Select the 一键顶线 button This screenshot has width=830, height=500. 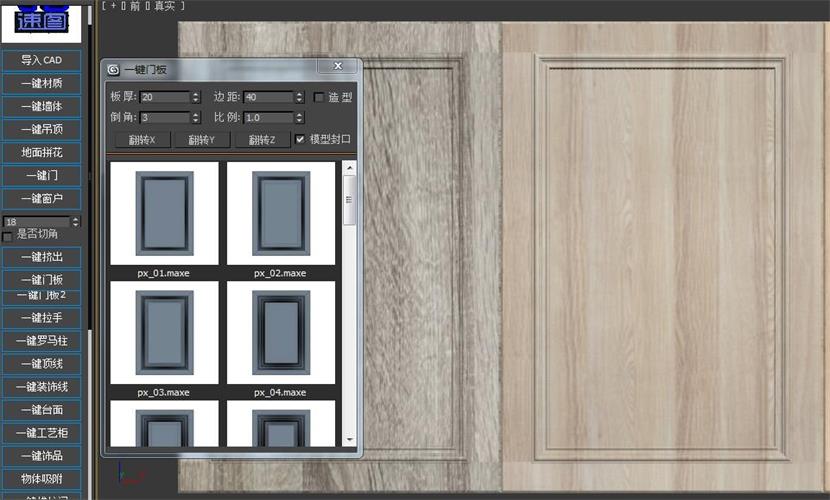[41, 363]
